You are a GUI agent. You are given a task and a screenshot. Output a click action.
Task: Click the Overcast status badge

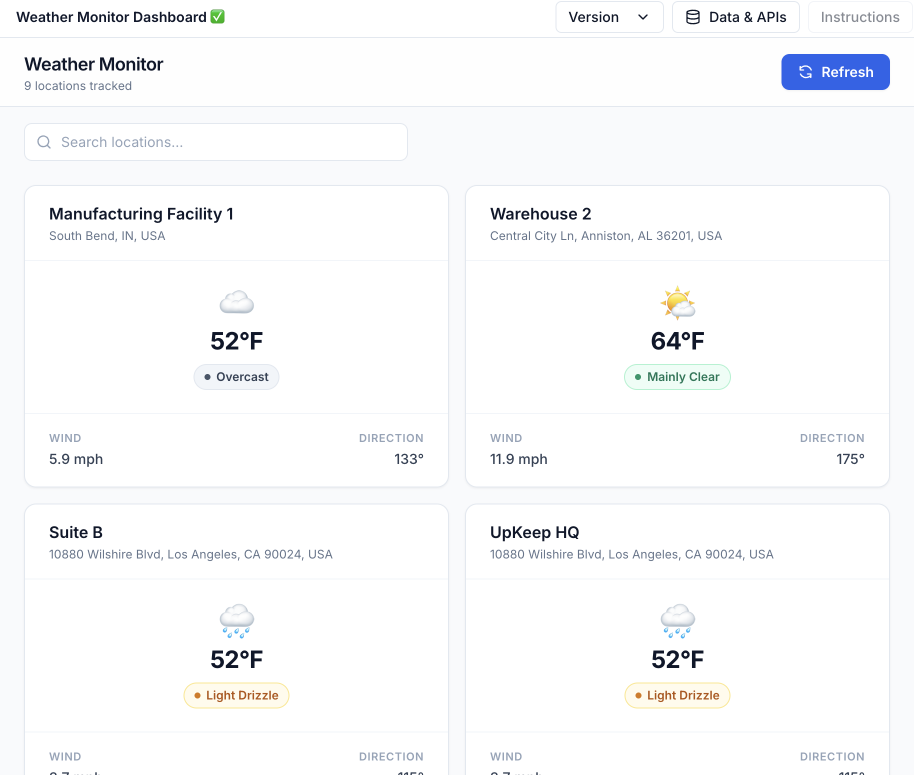tap(237, 377)
